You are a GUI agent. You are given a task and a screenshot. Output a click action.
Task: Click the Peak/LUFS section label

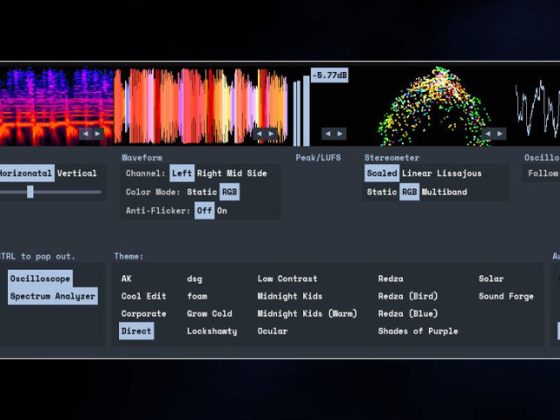coord(318,158)
